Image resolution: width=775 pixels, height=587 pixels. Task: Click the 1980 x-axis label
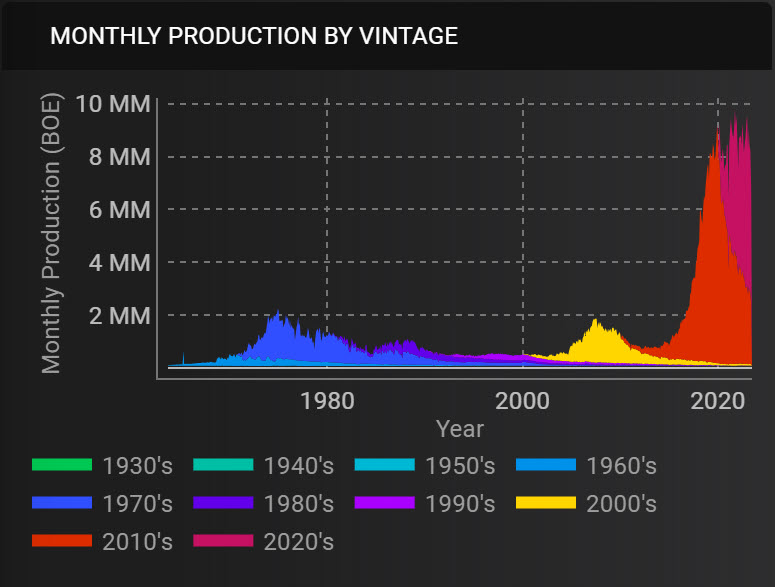pos(327,401)
